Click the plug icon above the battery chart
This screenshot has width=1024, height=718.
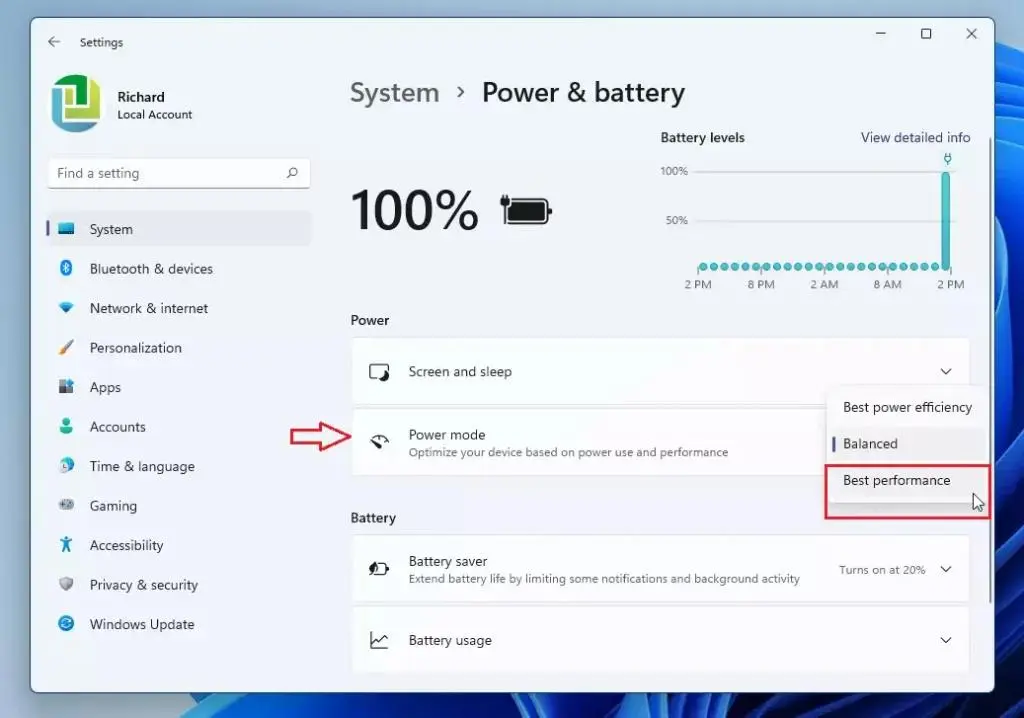click(x=947, y=159)
